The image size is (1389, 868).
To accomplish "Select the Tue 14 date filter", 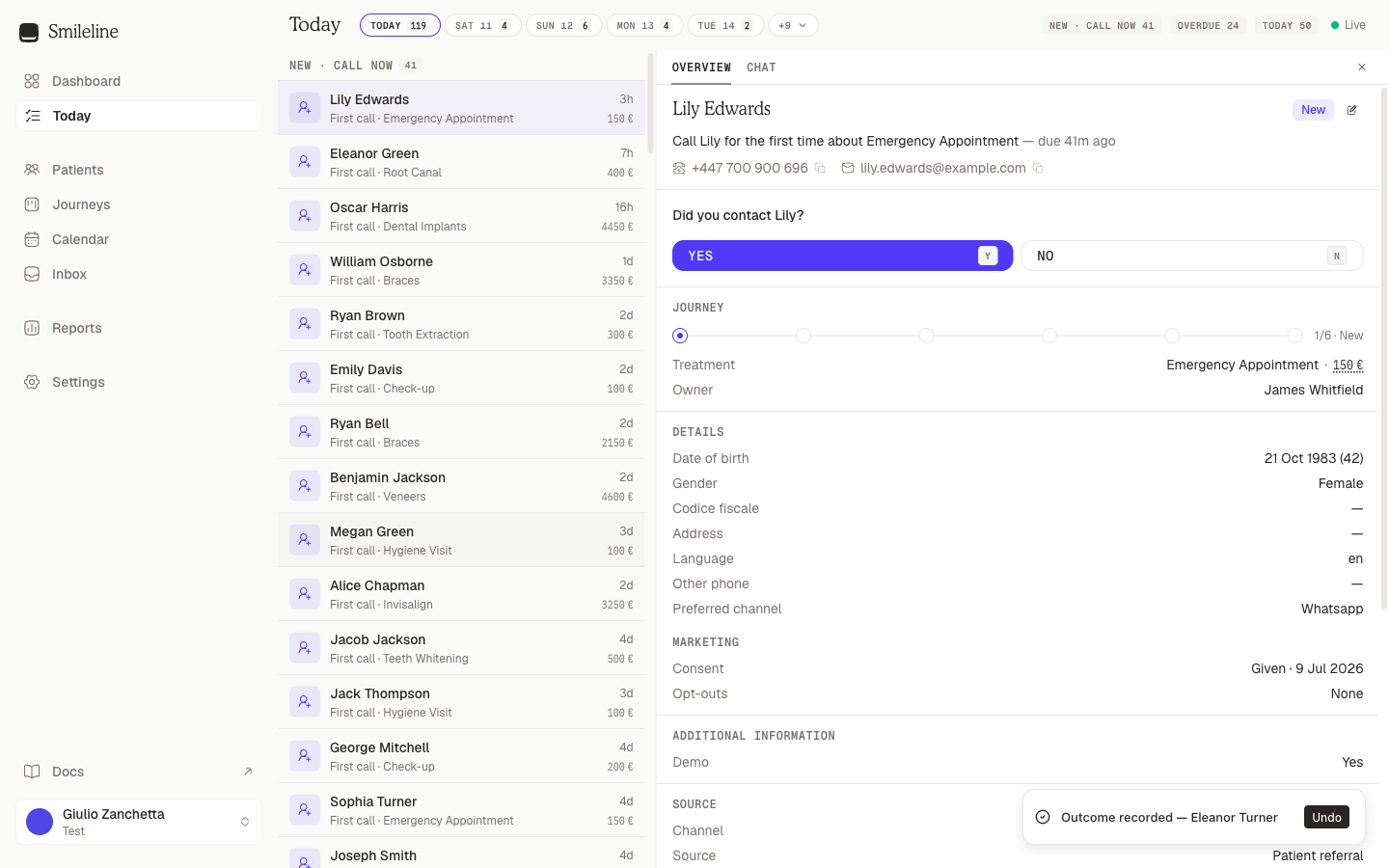I will coord(725,25).
